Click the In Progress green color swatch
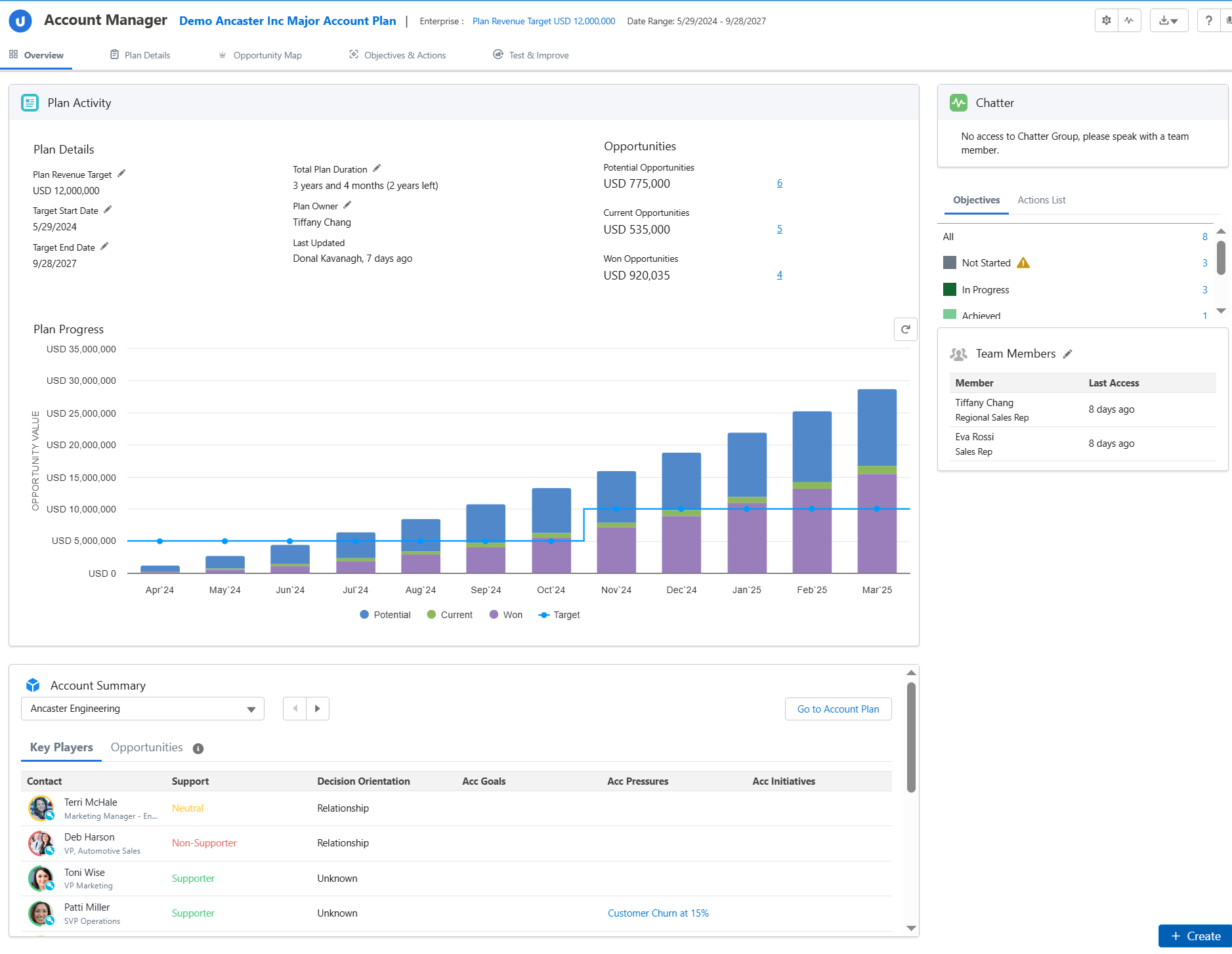The height and width of the screenshot is (954, 1232). click(949, 289)
